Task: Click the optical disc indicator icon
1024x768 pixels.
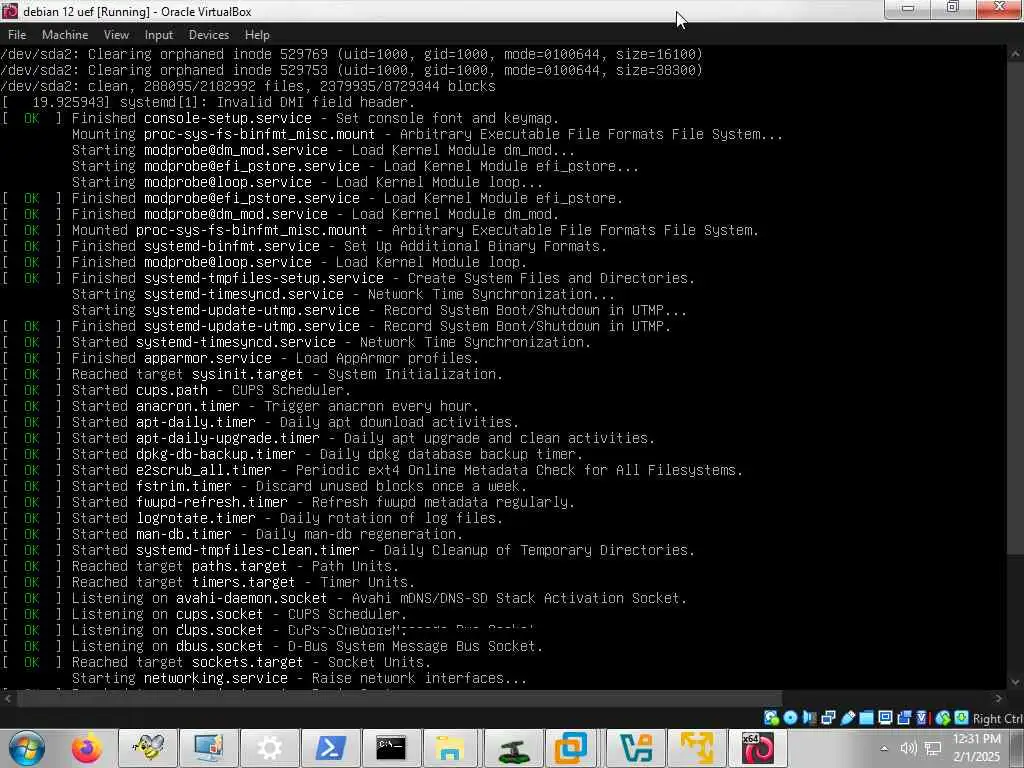Action: [790, 718]
